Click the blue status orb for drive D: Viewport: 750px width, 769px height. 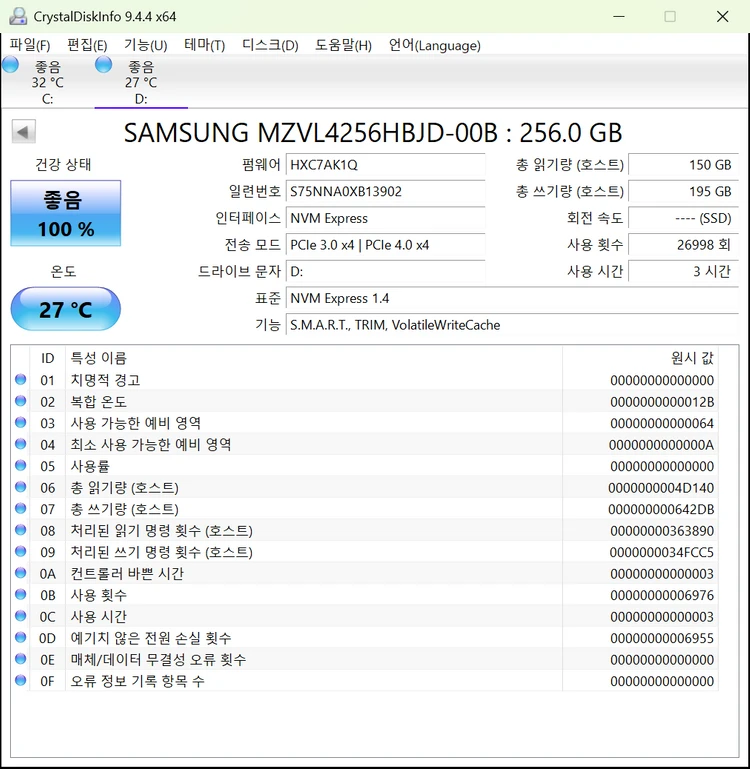tap(103, 64)
